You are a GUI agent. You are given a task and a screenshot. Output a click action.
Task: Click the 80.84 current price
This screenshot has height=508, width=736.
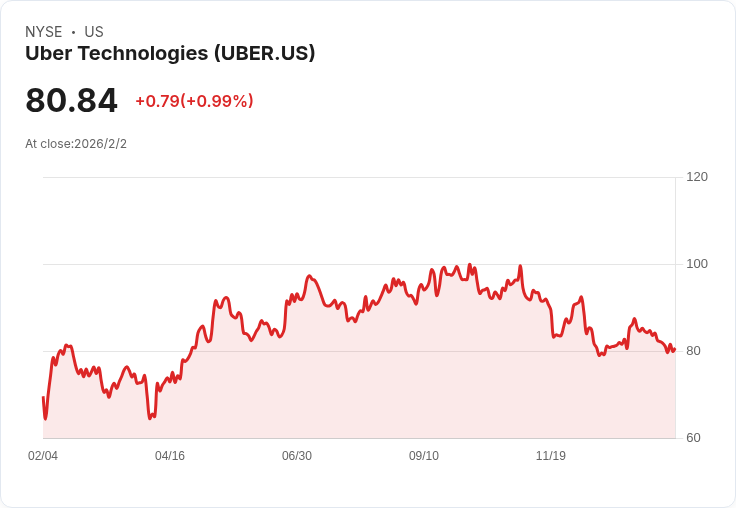click(71, 101)
